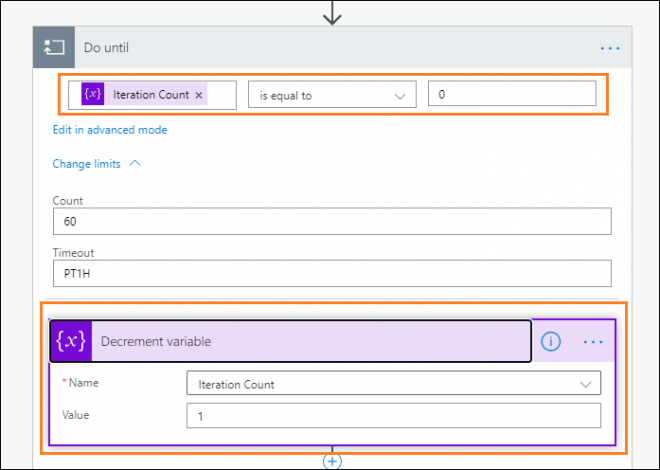
Task: Remove the Iteration Count token from condition
Action: [199, 95]
